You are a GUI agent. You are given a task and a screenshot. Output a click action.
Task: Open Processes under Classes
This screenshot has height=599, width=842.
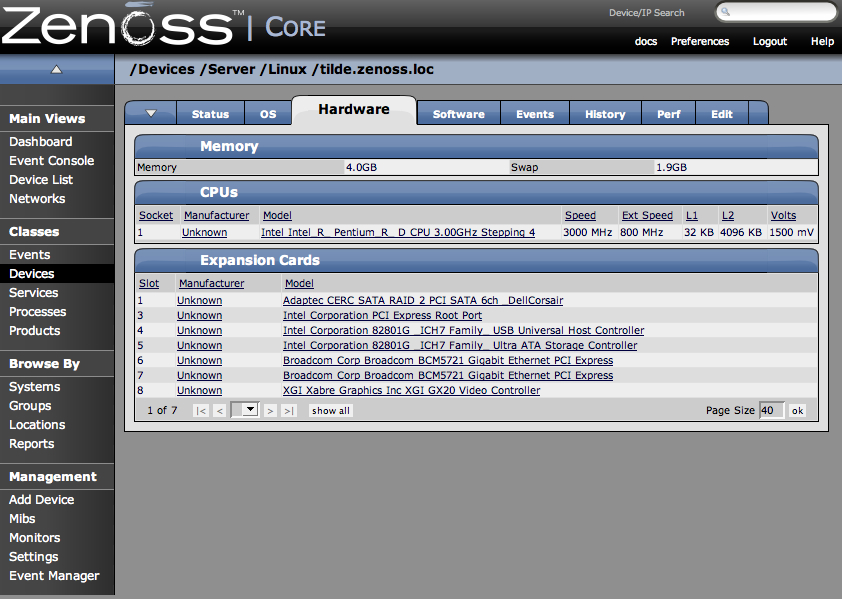coord(38,312)
